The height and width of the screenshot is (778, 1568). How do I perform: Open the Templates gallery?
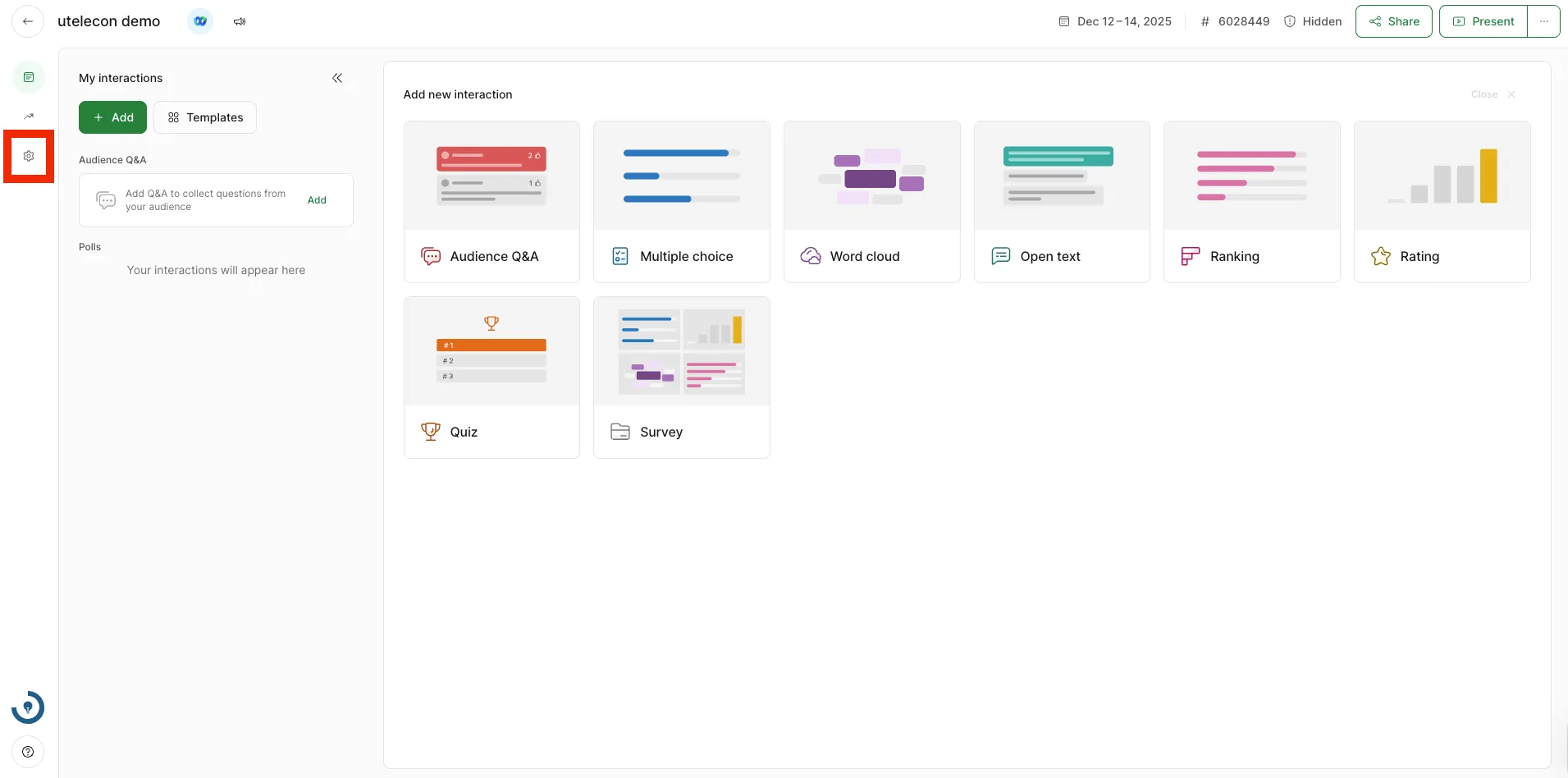click(x=205, y=117)
